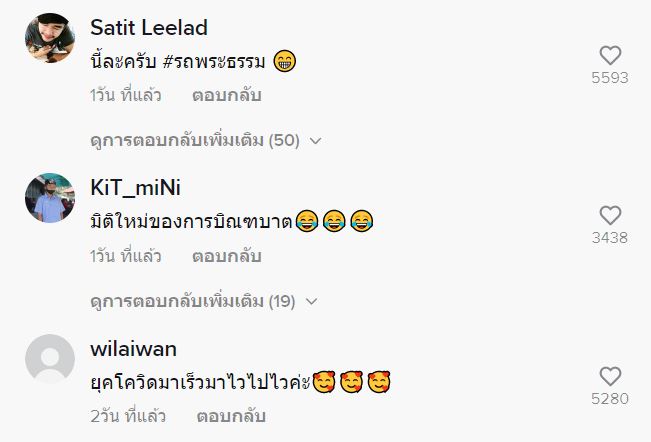This screenshot has height=442, width=651.
Task: Reply to wilaiwan's comment via ตอบกลับ
Action: coord(231,416)
